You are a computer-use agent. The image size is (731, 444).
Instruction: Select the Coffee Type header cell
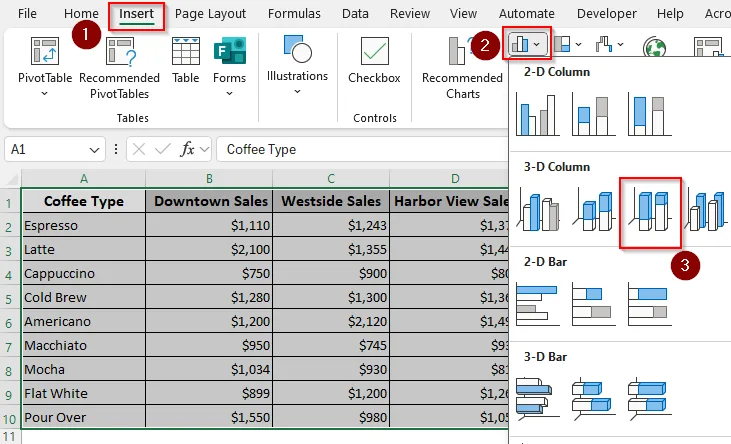pos(84,201)
